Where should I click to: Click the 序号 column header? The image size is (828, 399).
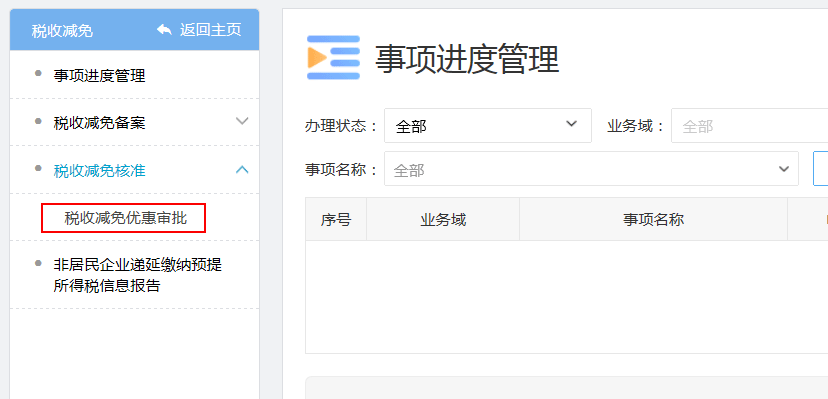coord(336,220)
